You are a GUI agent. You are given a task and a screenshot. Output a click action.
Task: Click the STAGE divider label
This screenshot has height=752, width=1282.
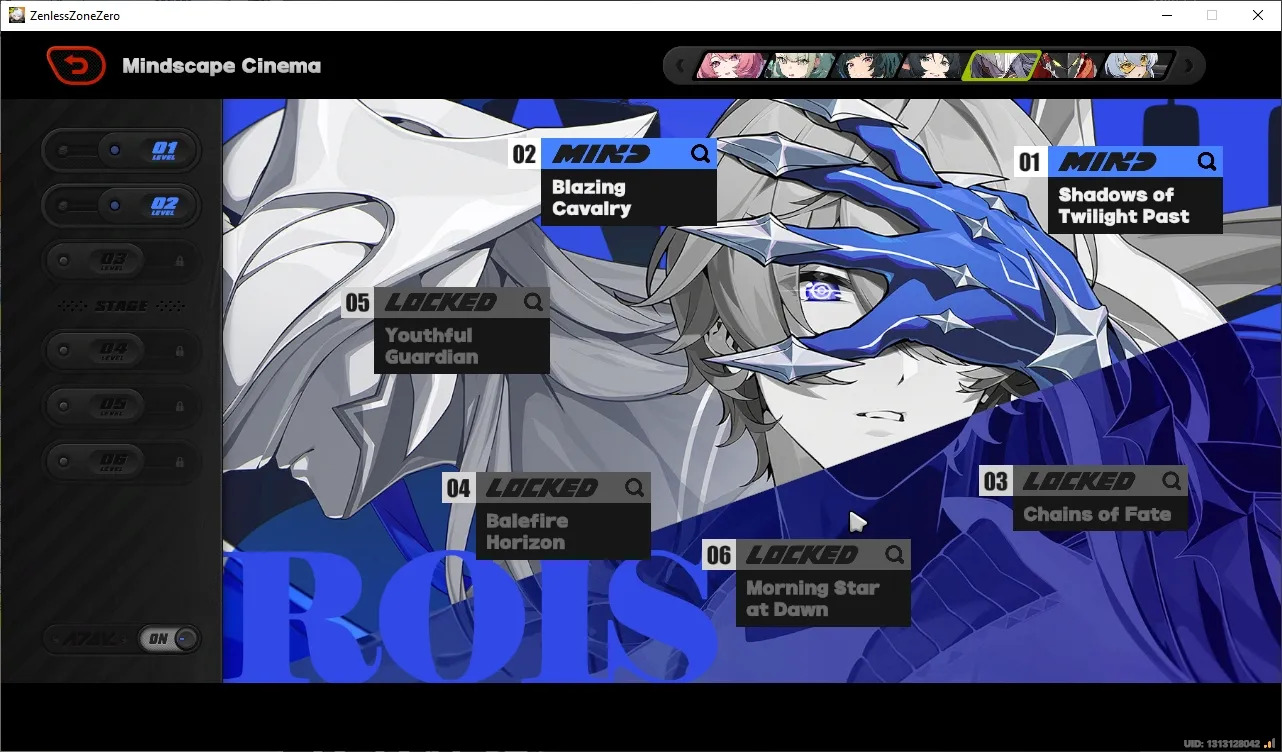click(121, 306)
